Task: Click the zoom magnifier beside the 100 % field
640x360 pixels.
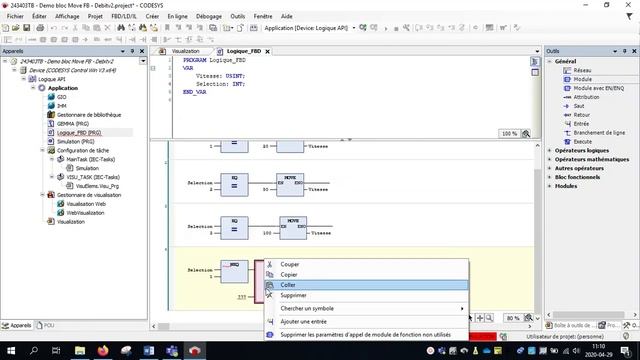Action: pyautogui.click(x=526, y=133)
